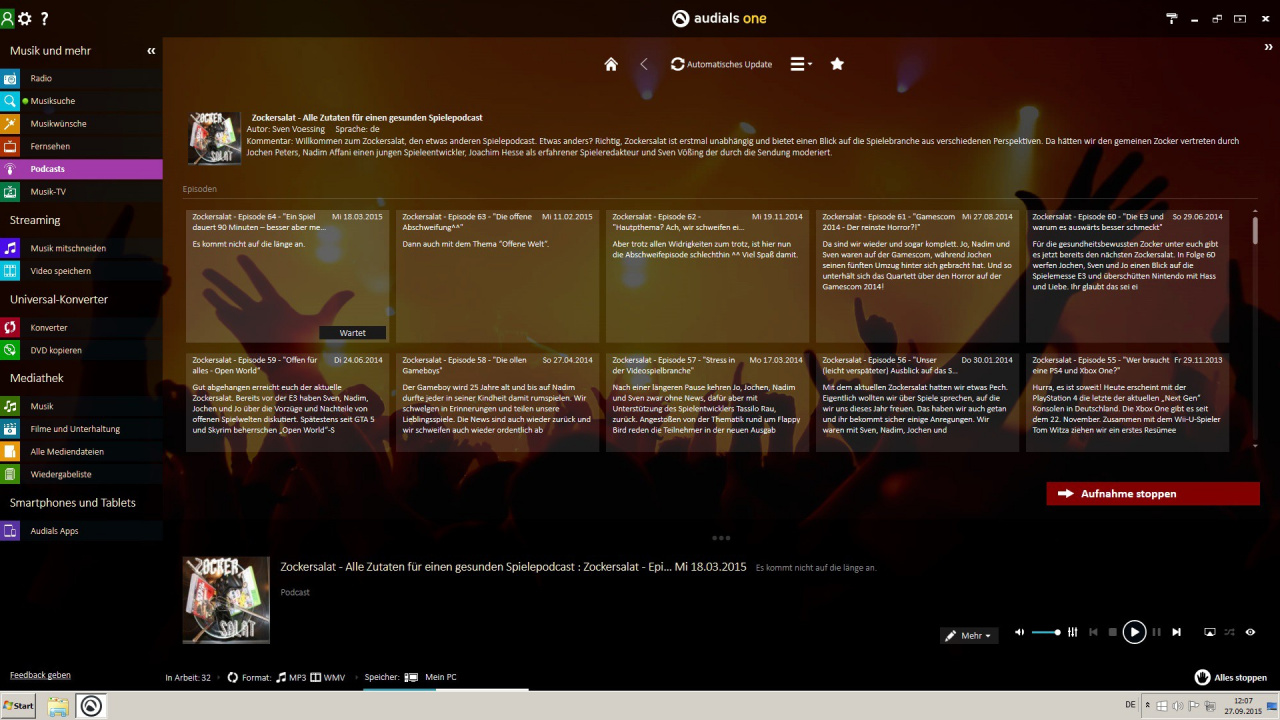Open Wiedergabeliste
Viewport: 1280px width, 720px height.
click(x=81, y=474)
